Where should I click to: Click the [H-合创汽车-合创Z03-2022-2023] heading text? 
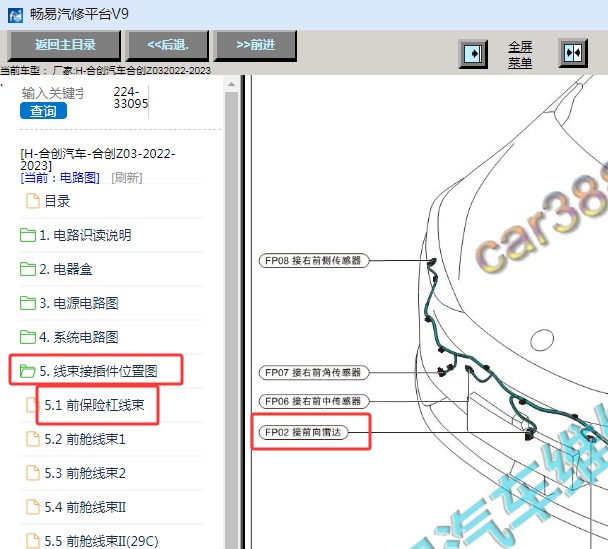(98, 159)
